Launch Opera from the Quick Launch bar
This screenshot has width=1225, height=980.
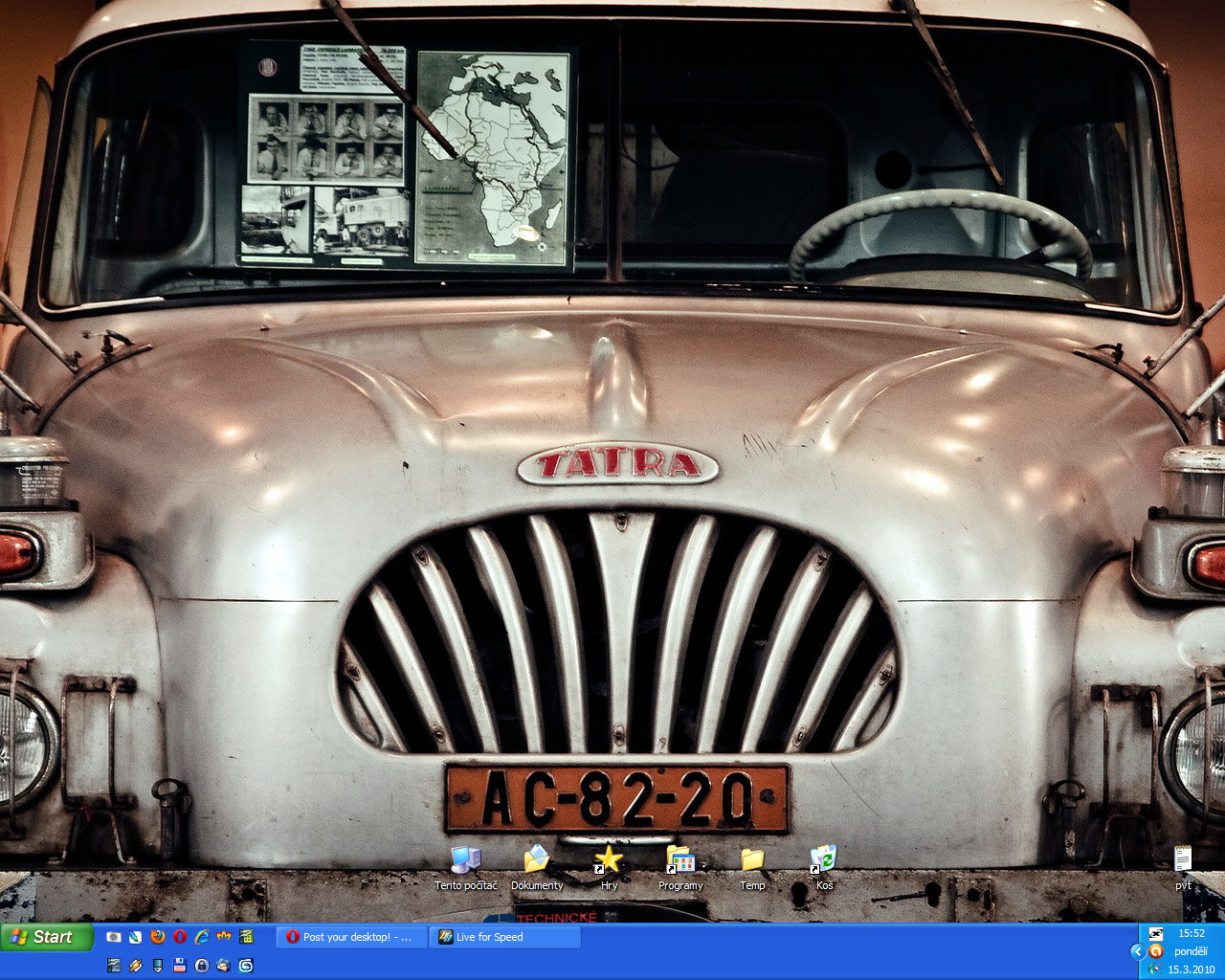(180, 937)
